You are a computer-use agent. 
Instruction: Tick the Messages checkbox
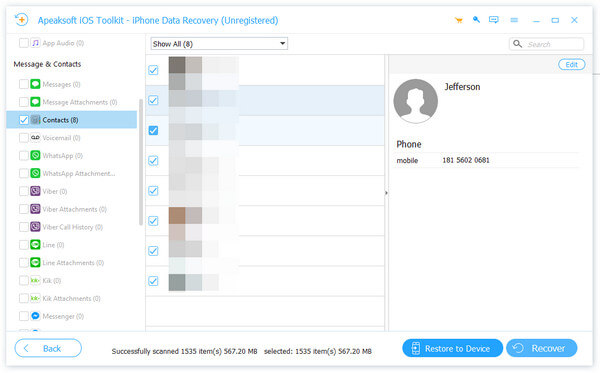(x=24, y=84)
